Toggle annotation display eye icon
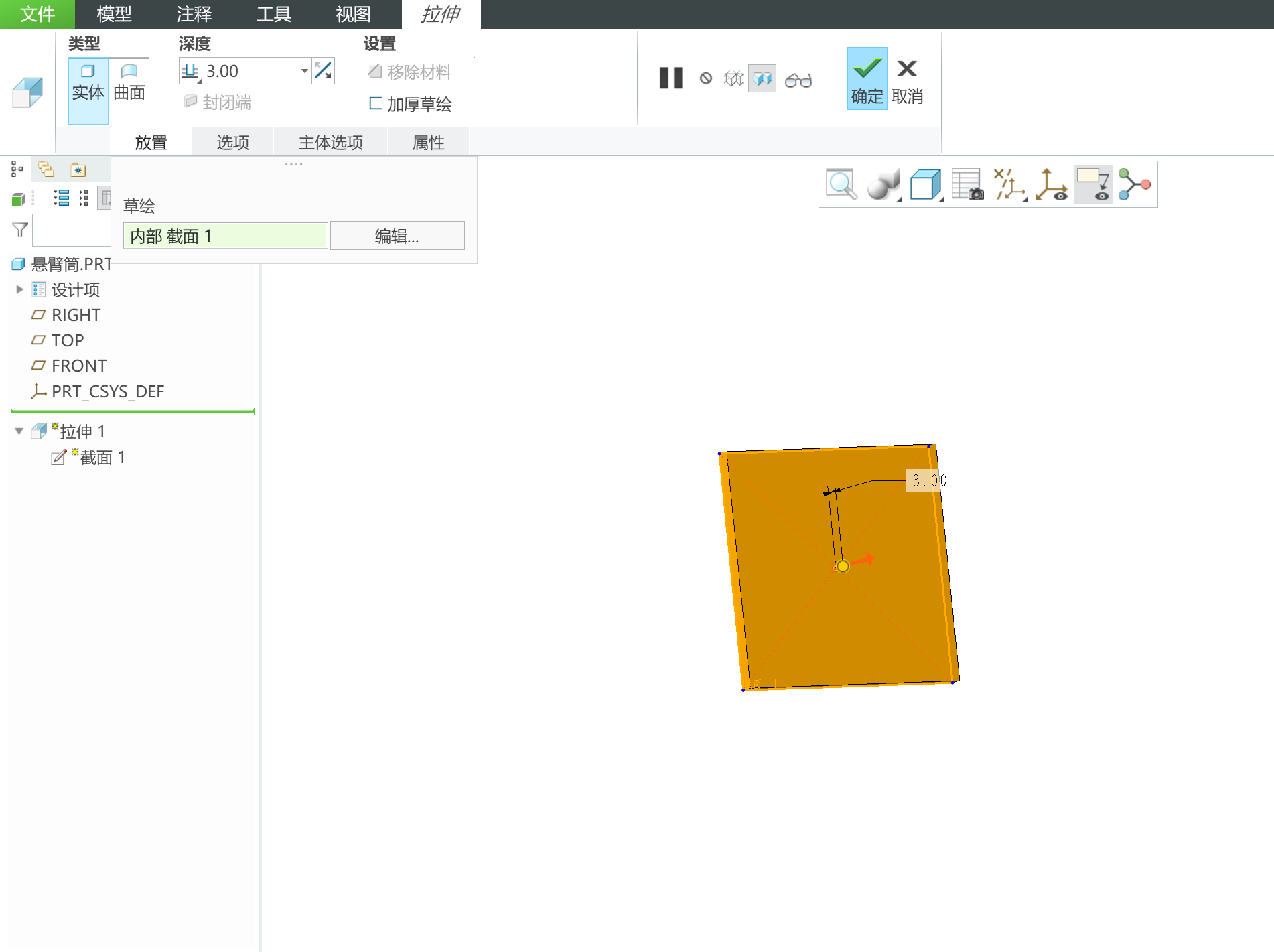The height and width of the screenshot is (952, 1274). click(x=1093, y=184)
